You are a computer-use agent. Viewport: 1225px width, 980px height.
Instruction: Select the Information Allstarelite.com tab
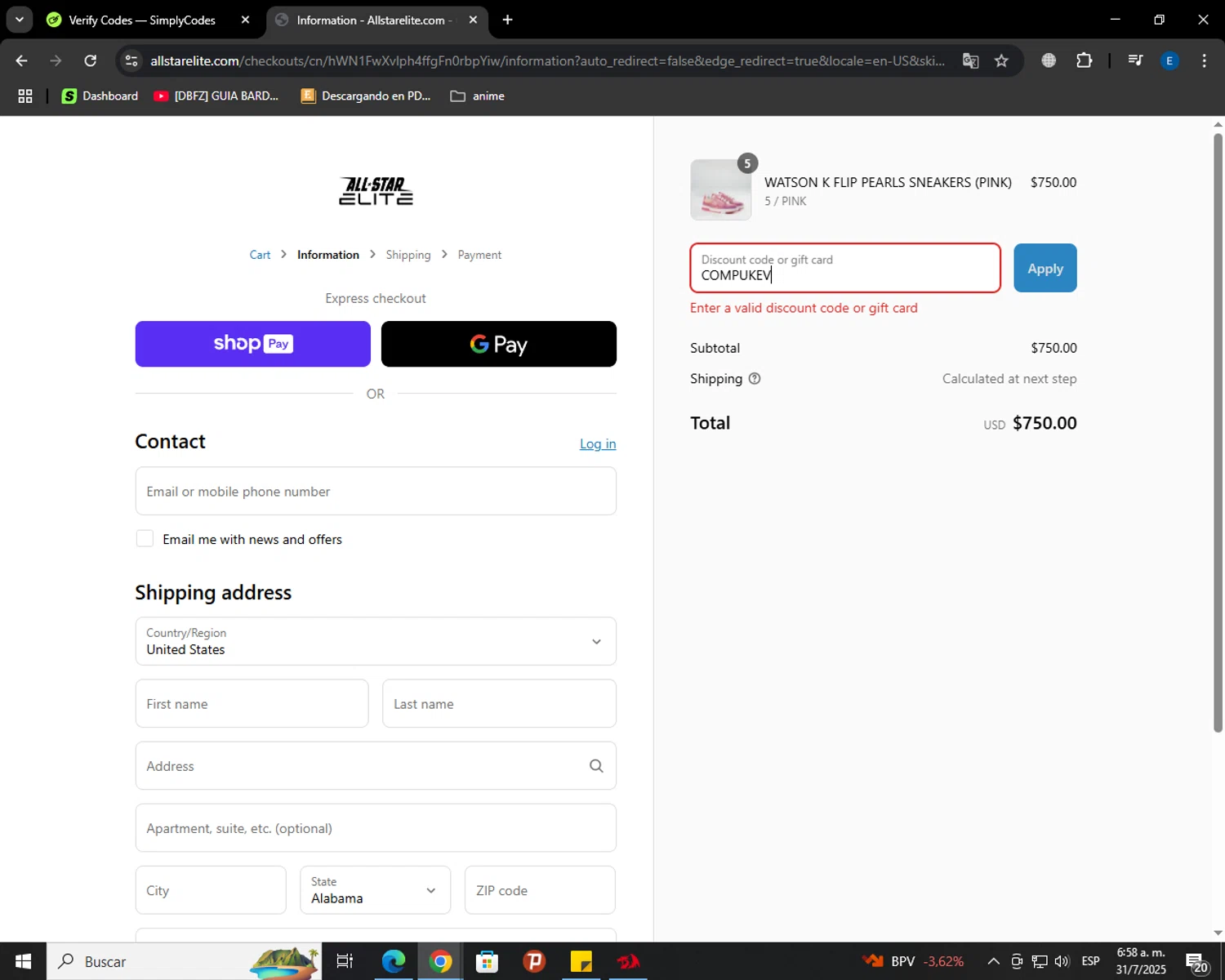pos(372,20)
